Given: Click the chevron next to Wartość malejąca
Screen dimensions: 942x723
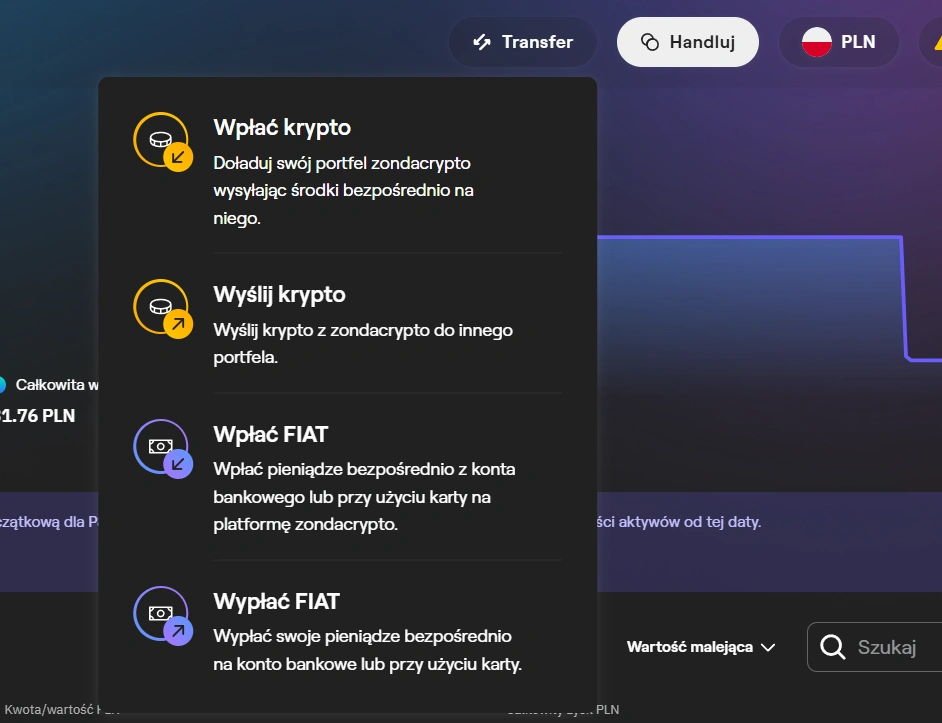Looking at the screenshot, I should click(768, 647).
